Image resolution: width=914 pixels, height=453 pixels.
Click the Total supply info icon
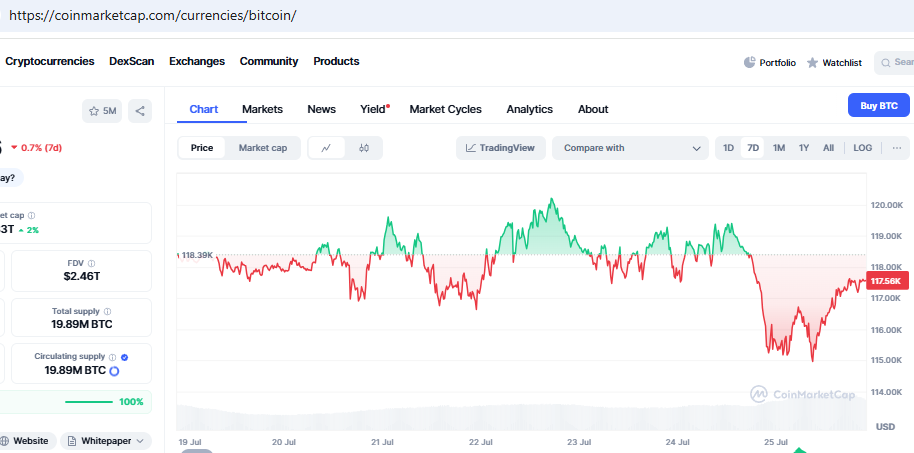click(107, 311)
